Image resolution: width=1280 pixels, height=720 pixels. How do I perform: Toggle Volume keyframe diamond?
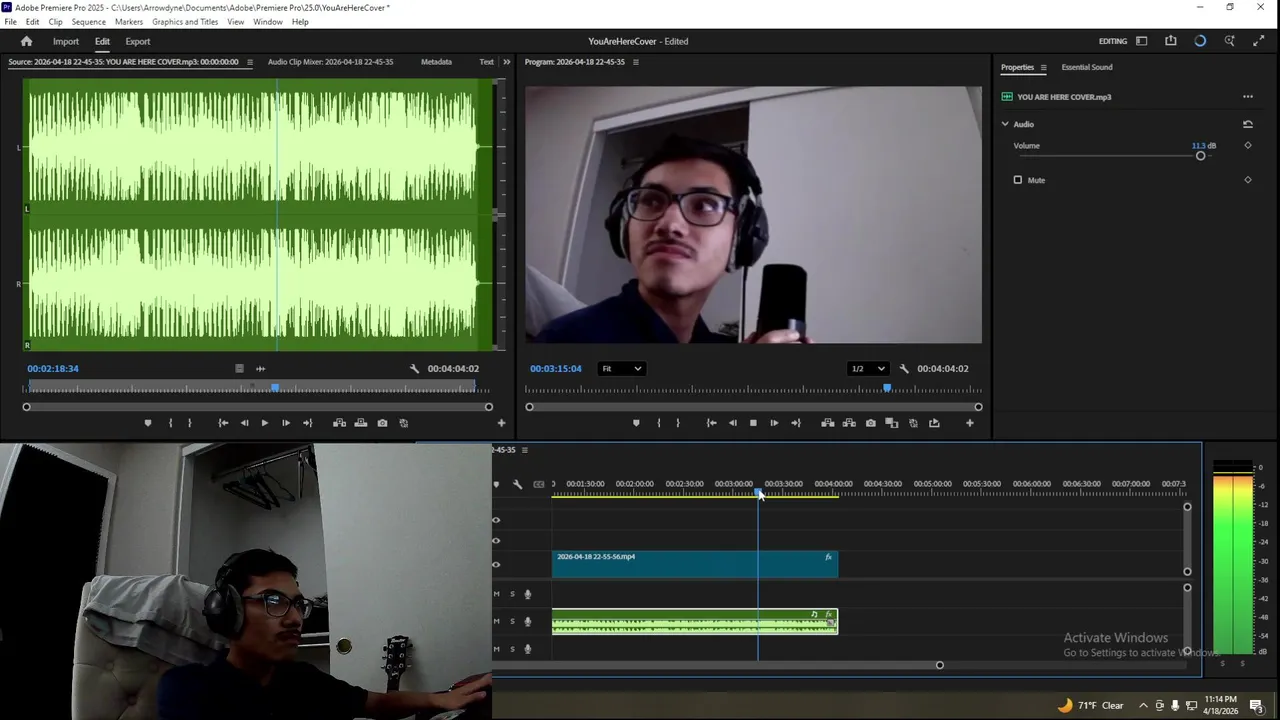1248,145
